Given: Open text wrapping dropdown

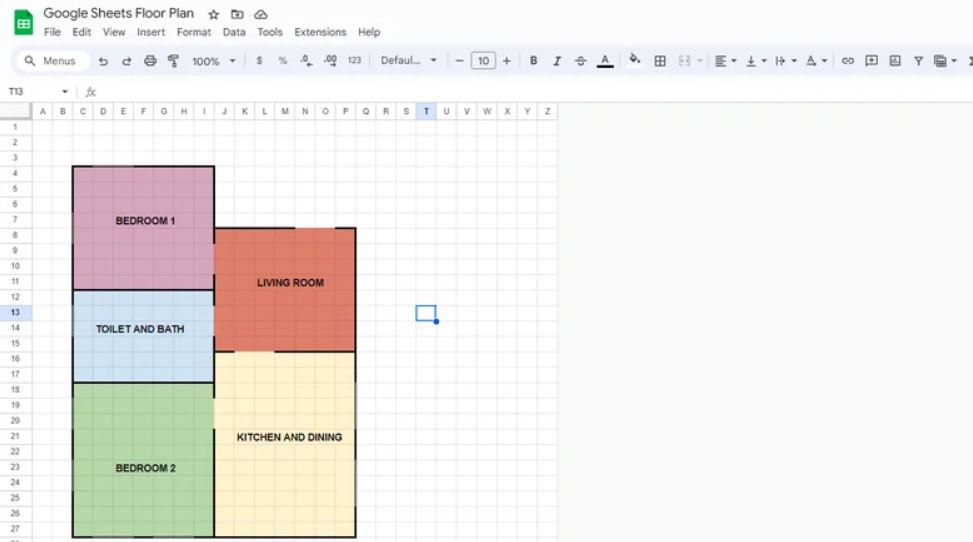Looking at the screenshot, I should point(786,61).
